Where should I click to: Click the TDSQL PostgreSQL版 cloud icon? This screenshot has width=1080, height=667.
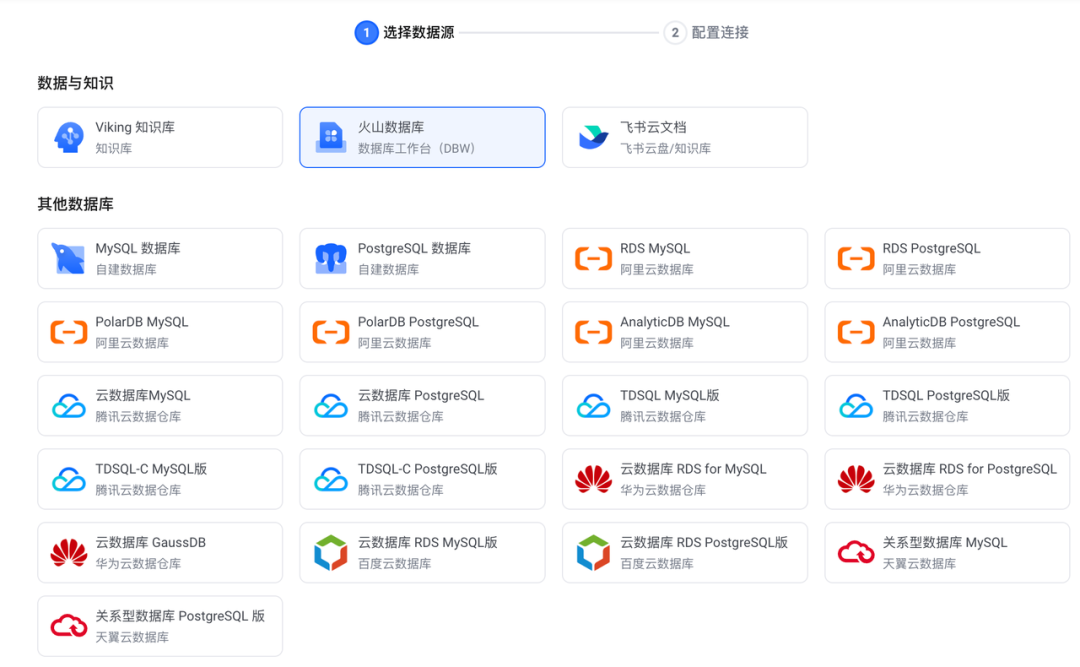pyautogui.click(x=855, y=406)
